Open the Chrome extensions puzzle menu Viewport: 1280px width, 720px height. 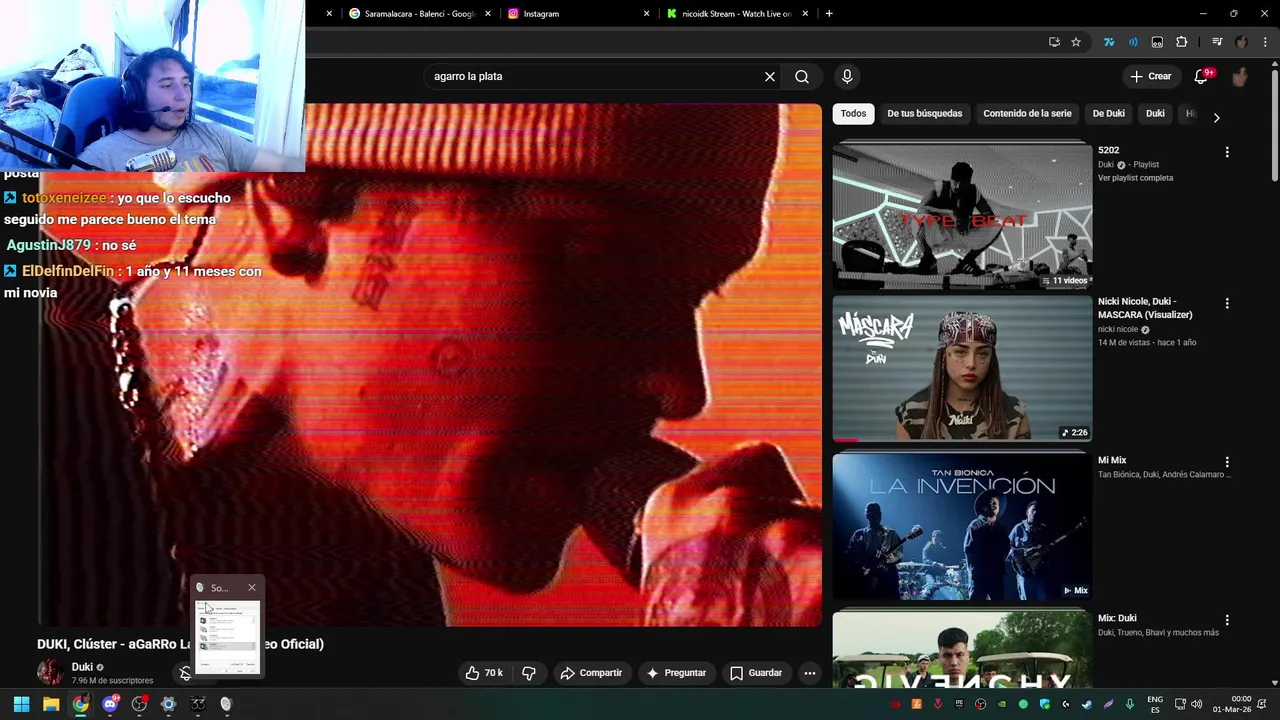pyautogui.click(x=1182, y=42)
